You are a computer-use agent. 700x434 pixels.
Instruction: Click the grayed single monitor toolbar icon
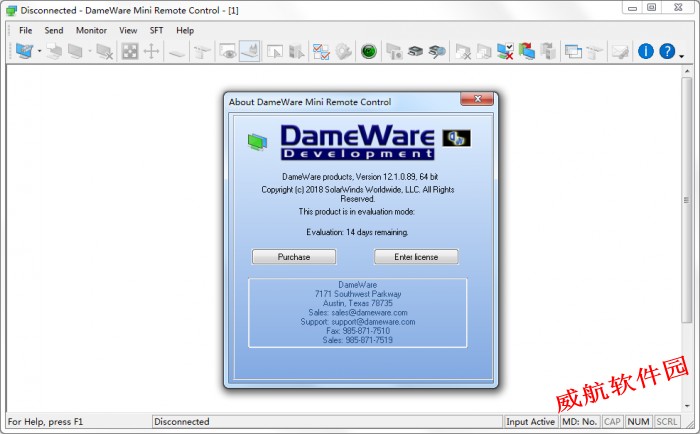point(75,51)
